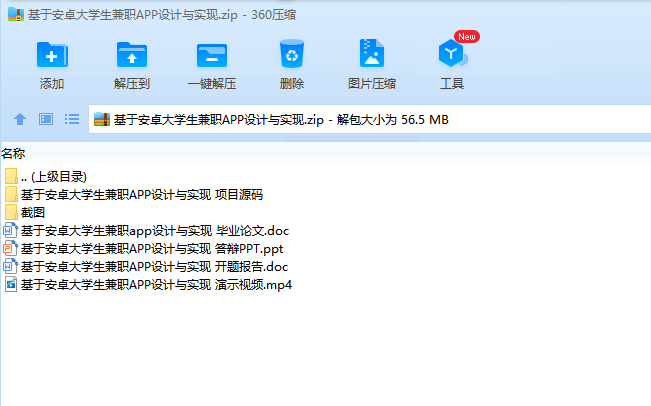Click the Word icon of 开题报告.doc
The image size is (651, 406).
[x=10, y=267]
